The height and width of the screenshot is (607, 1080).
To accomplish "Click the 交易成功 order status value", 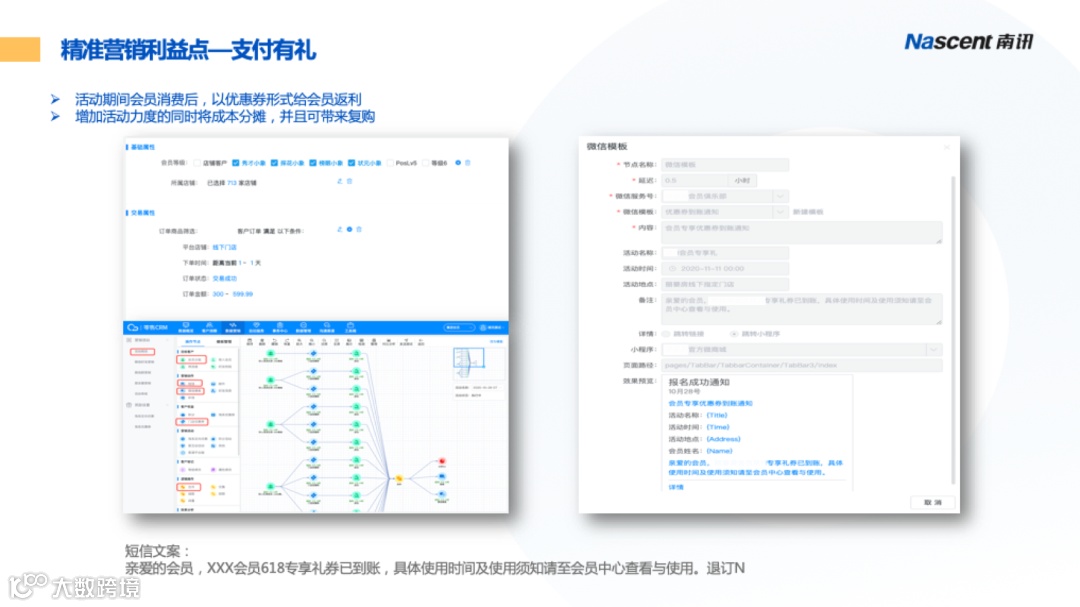I will point(225,278).
